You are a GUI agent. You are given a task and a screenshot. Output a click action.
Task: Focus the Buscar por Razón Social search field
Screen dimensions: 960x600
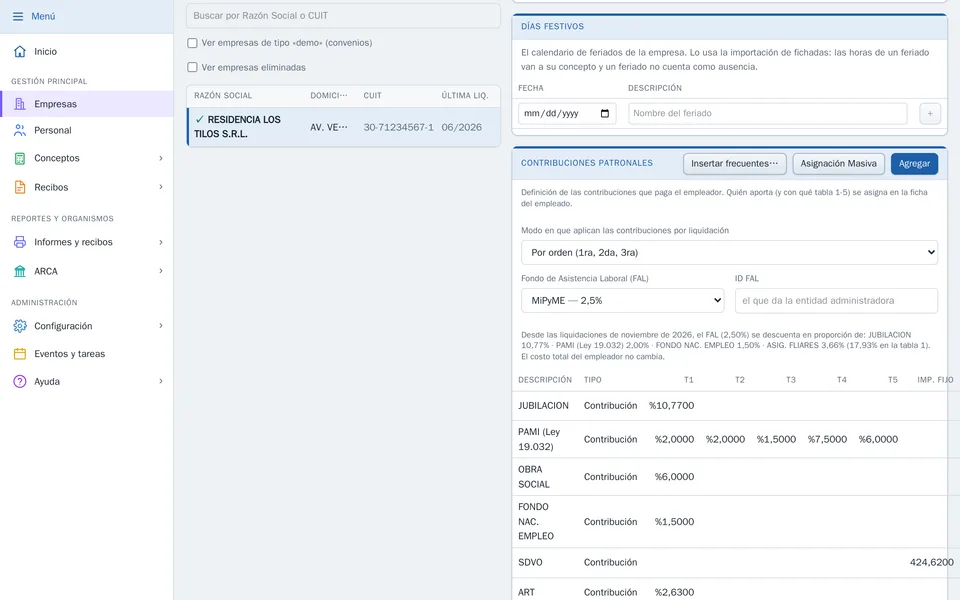[x=343, y=16]
